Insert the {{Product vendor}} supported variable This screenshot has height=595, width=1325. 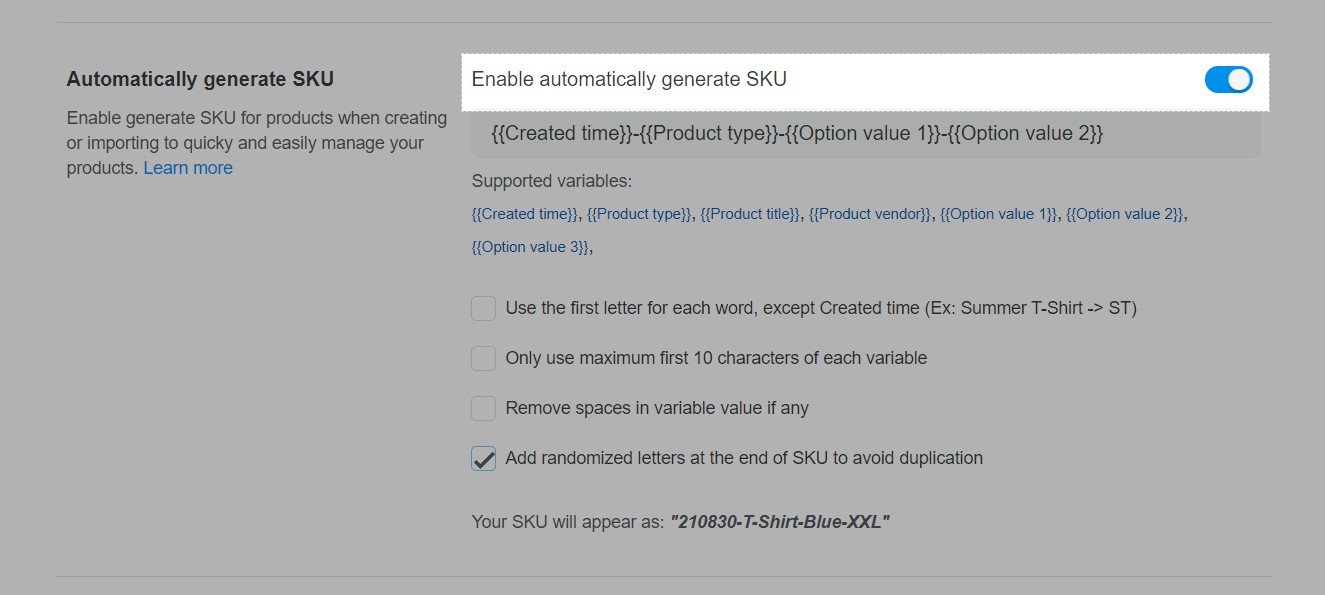click(x=869, y=214)
